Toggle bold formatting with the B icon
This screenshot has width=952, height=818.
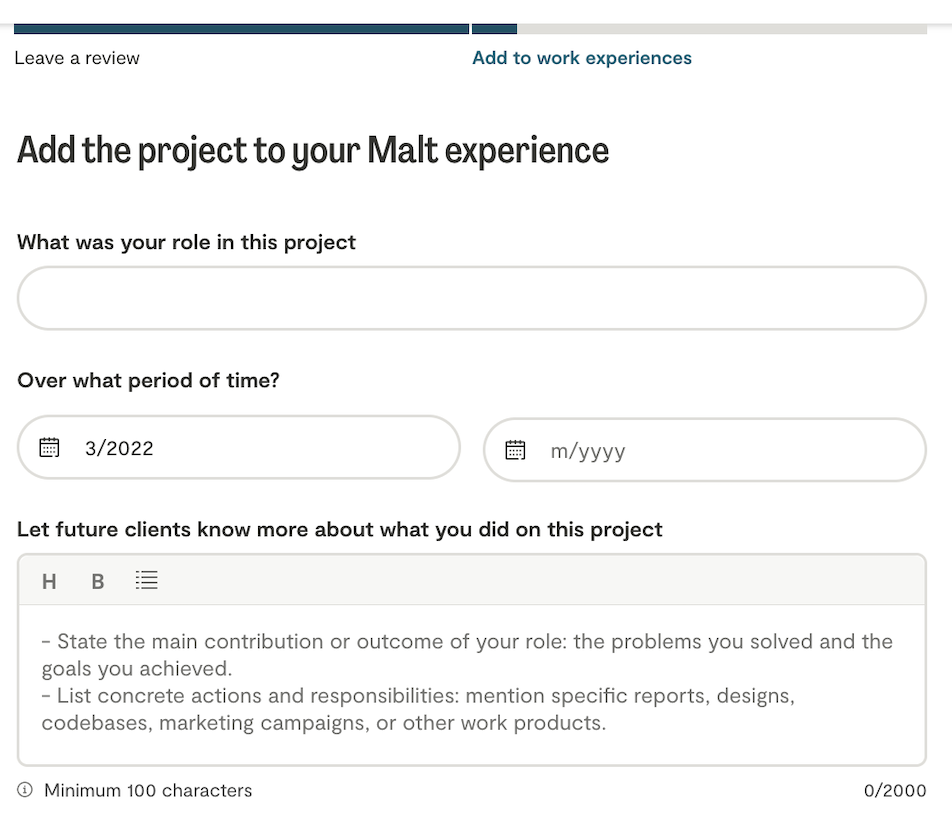click(x=98, y=581)
